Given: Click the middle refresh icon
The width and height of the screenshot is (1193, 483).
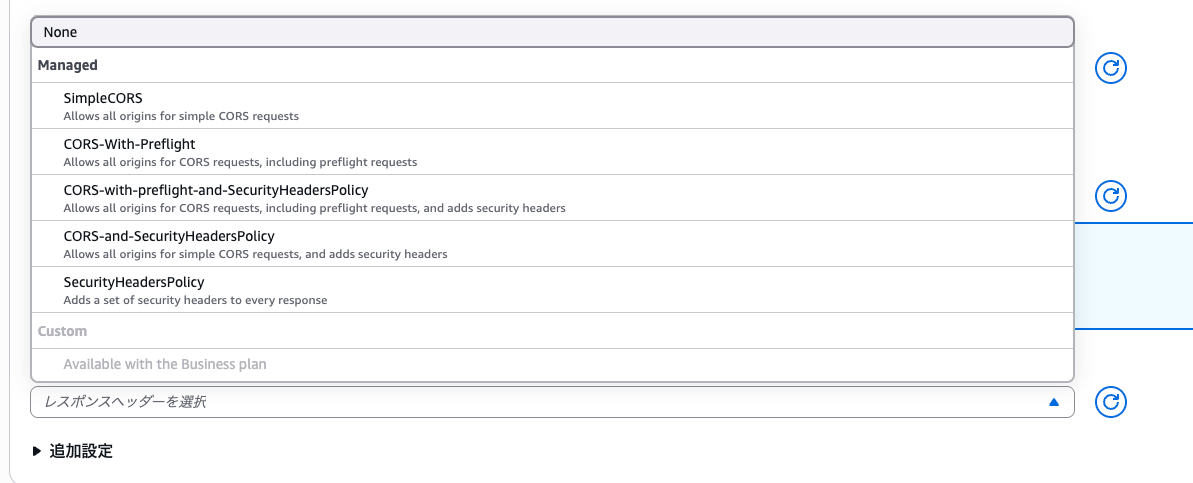Looking at the screenshot, I should coord(1111,196).
